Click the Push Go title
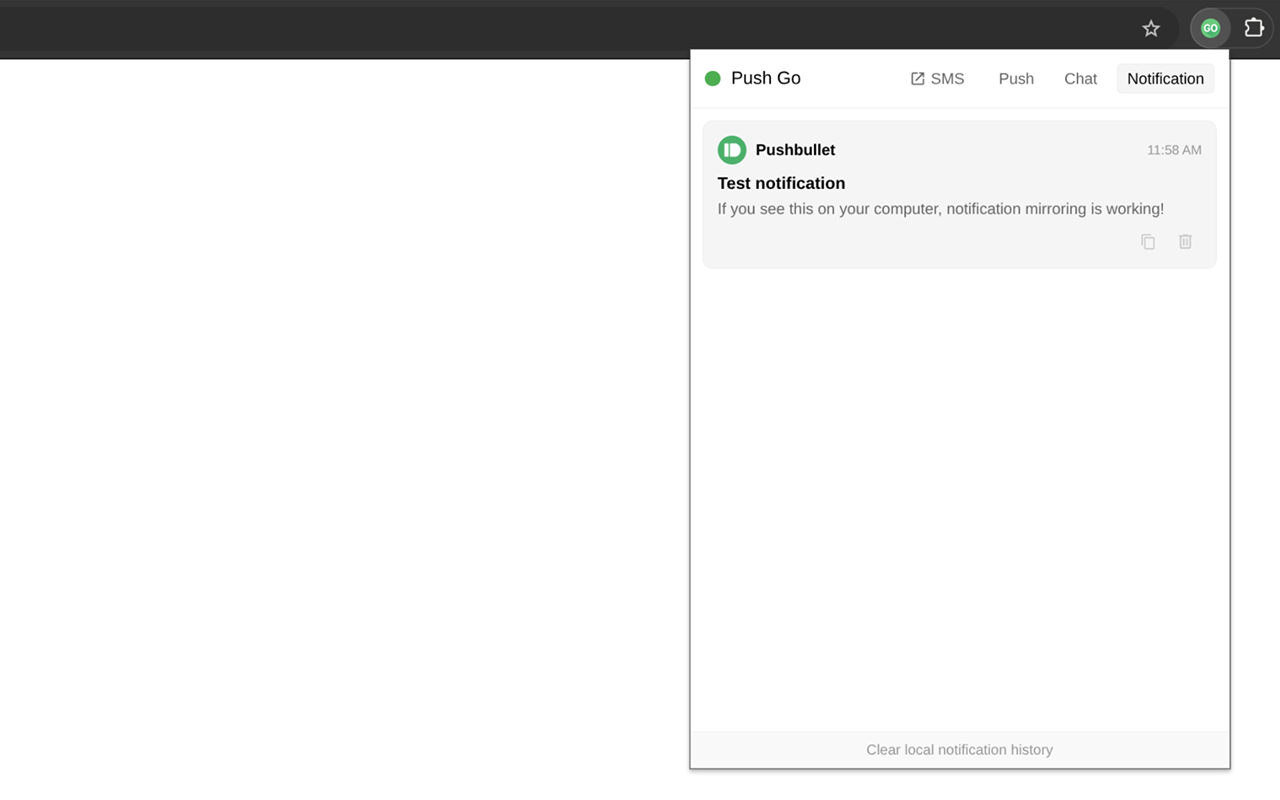Viewport: 1280px width, 800px height. coord(766,78)
